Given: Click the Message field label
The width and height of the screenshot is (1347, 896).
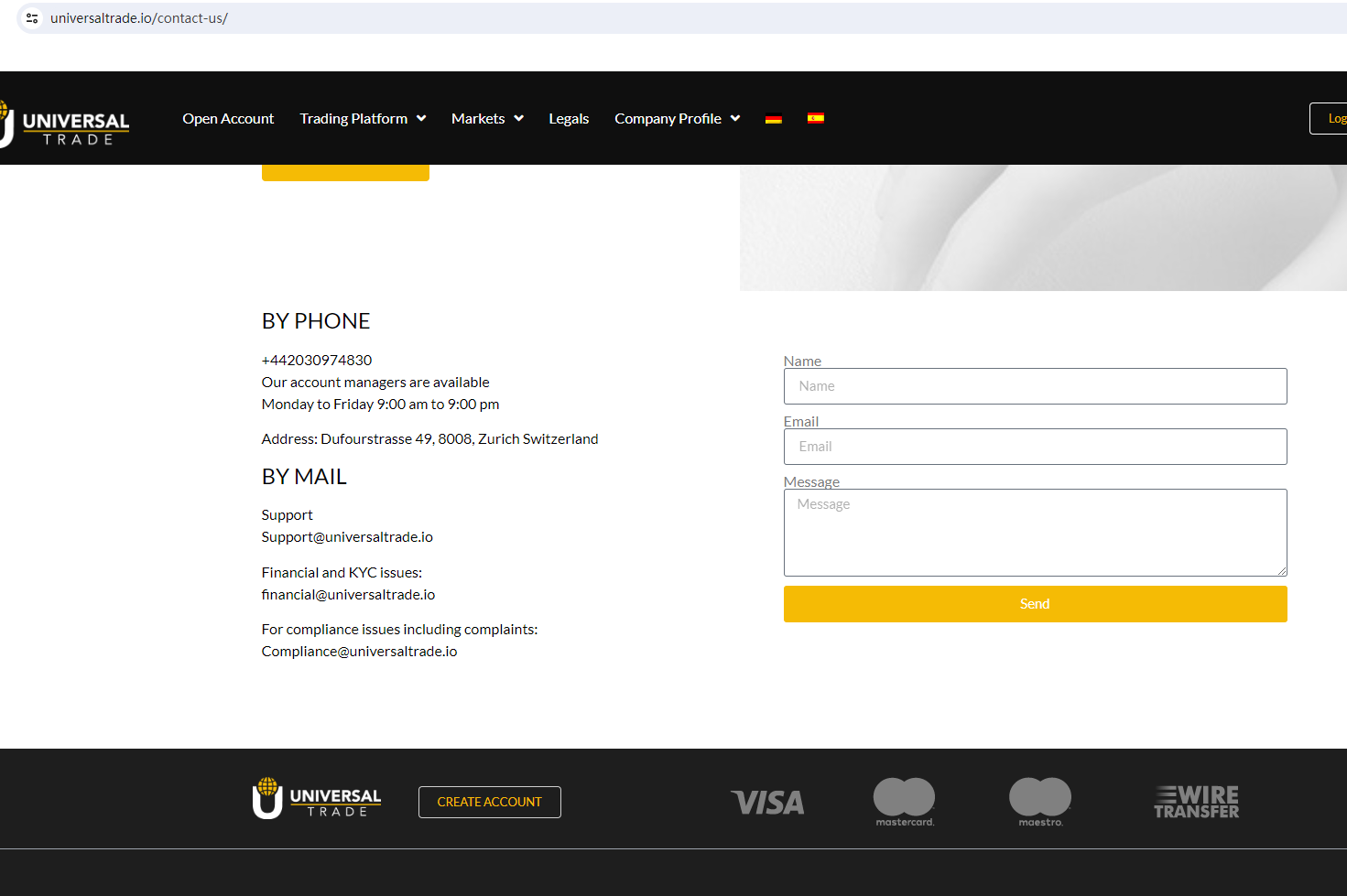Looking at the screenshot, I should pyautogui.click(x=811, y=481).
